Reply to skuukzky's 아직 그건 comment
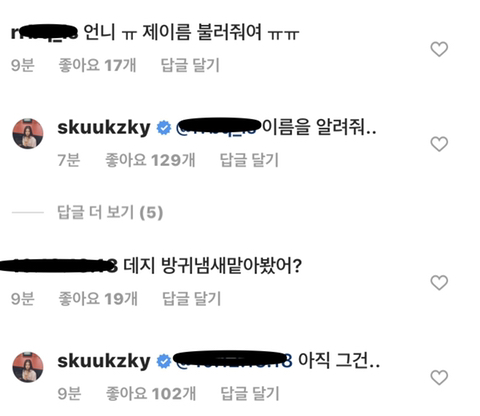The height and width of the screenshot is (416, 480). pos(250,393)
